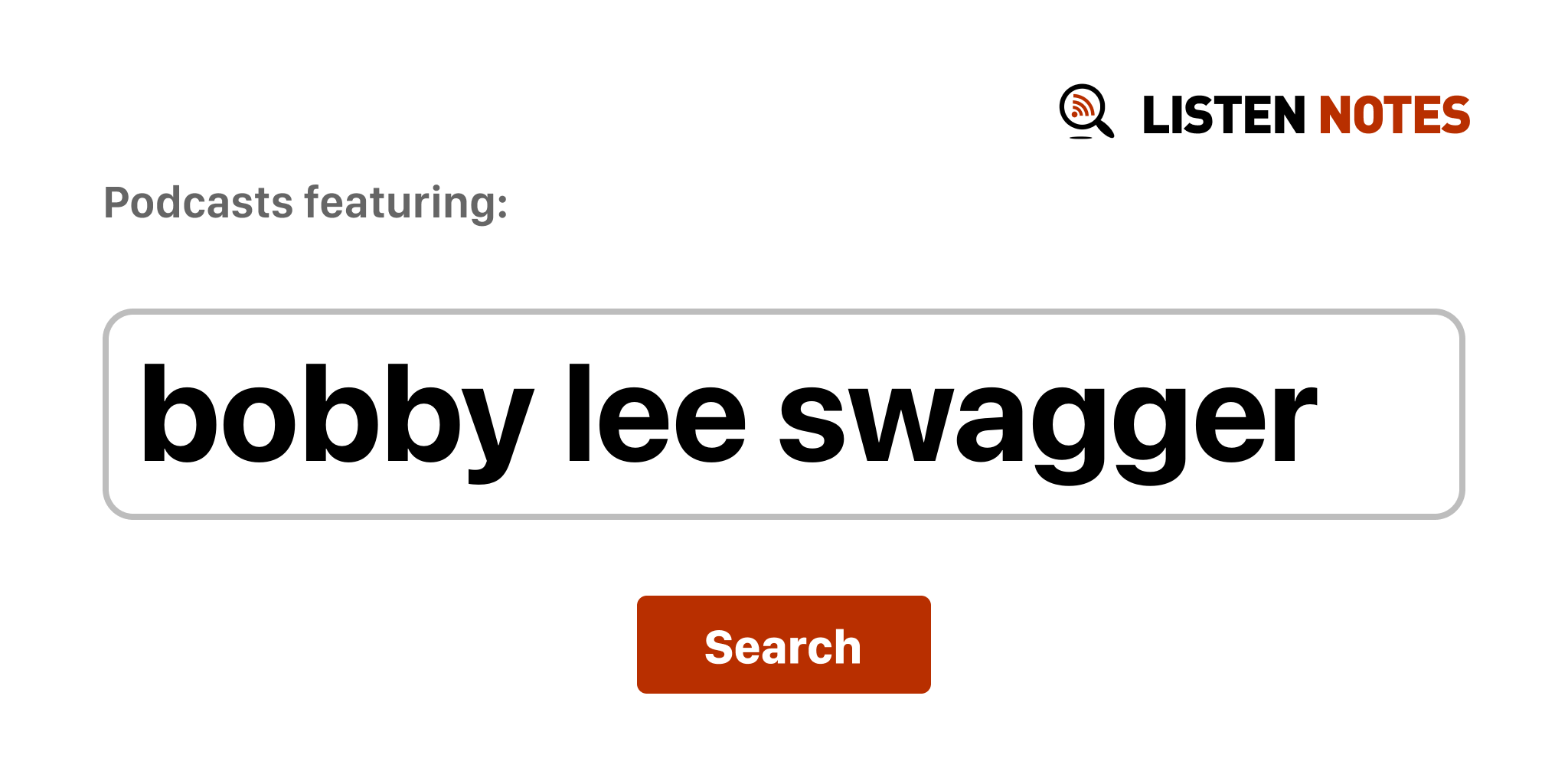The height and width of the screenshot is (784, 1568).
Task: Click the small shadow under the logo magnifier
Action: click(x=1080, y=138)
